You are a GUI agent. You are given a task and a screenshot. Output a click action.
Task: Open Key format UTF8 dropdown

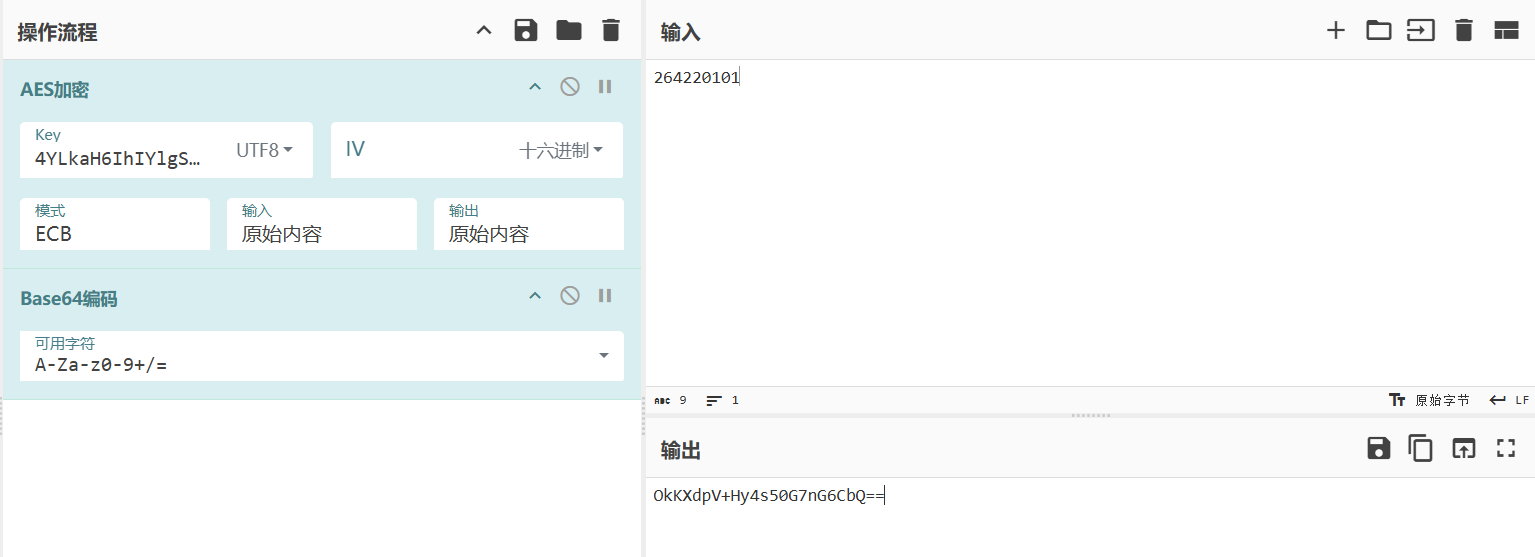pos(265,150)
